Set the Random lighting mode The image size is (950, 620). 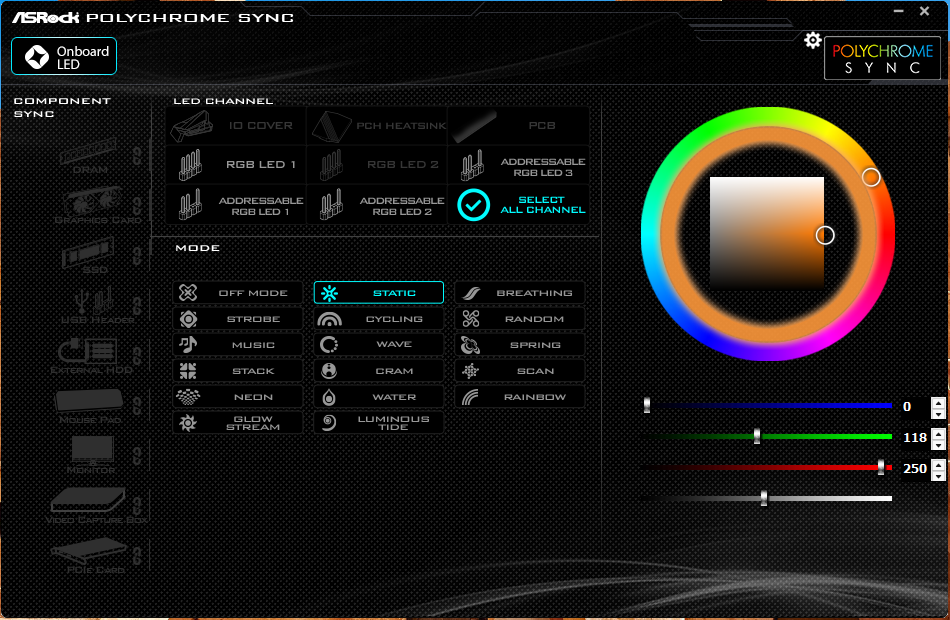520,319
